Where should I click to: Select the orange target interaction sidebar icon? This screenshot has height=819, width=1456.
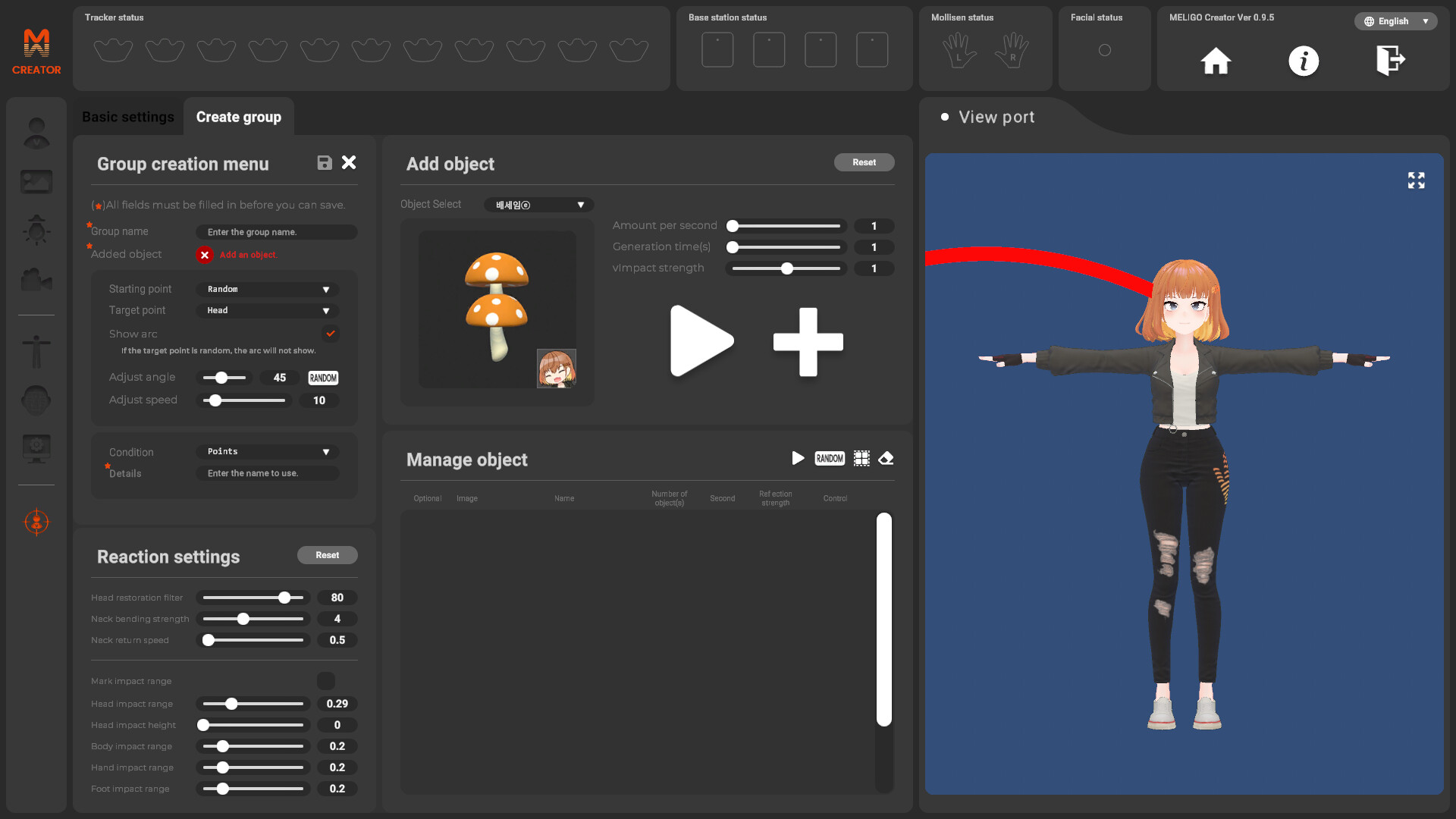36,522
